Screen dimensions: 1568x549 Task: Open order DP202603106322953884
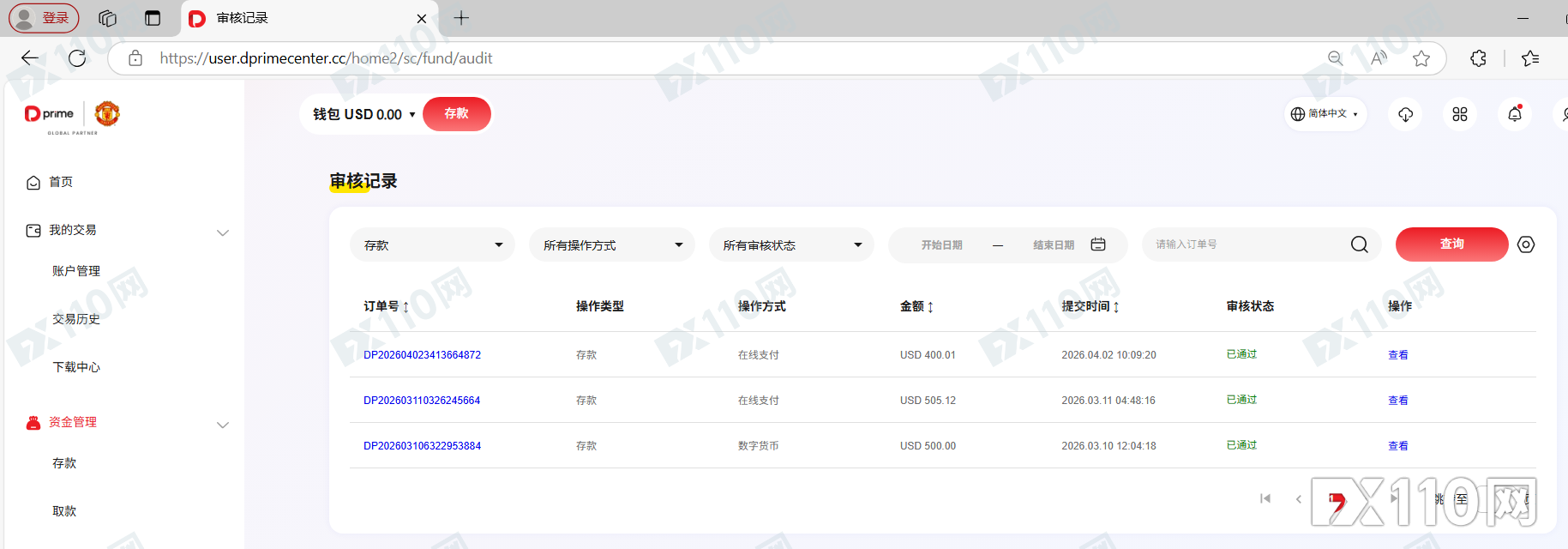pyautogui.click(x=422, y=446)
